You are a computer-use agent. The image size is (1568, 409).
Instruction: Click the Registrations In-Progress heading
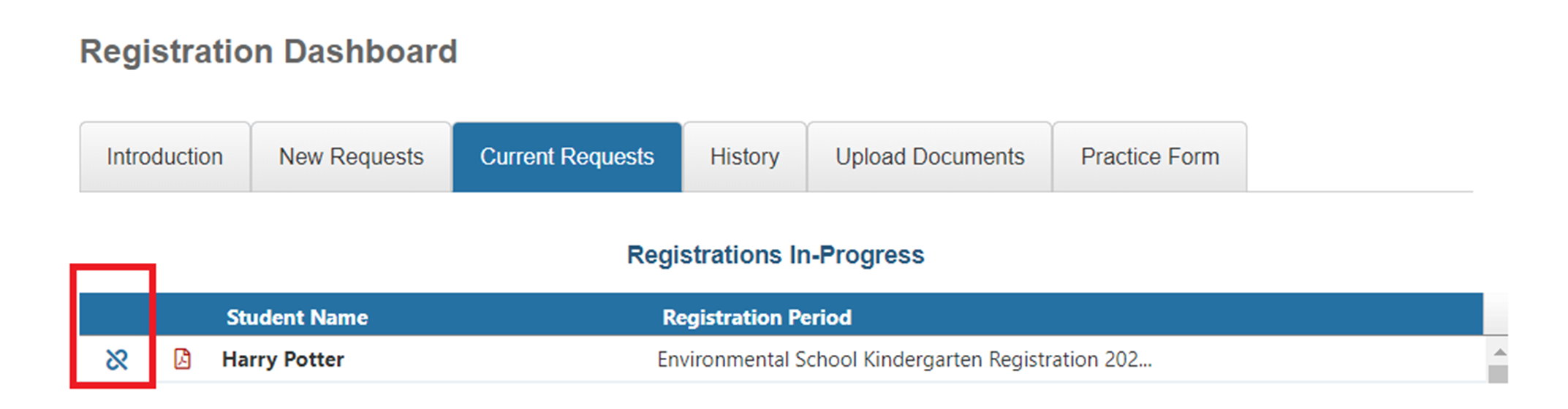[x=776, y=255]
